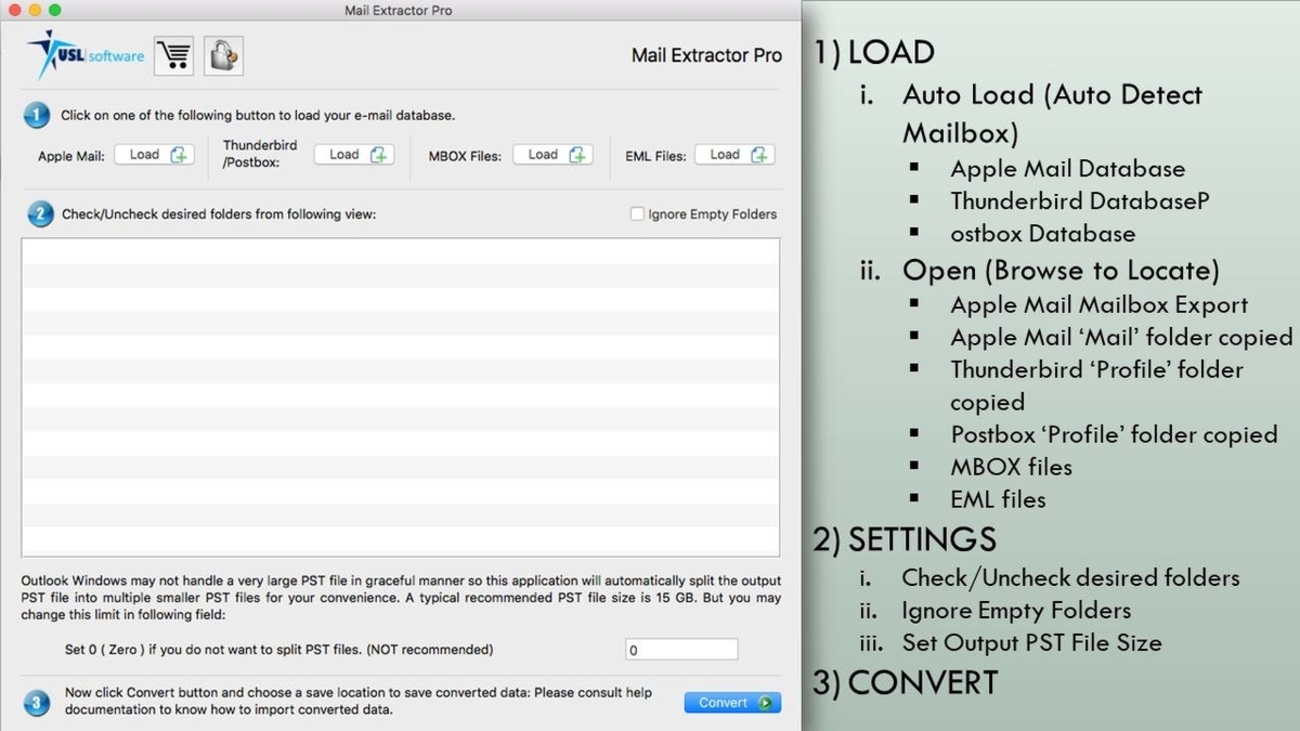
Task: Click the "EML Files:" label in the app
Action: point(656,156)
